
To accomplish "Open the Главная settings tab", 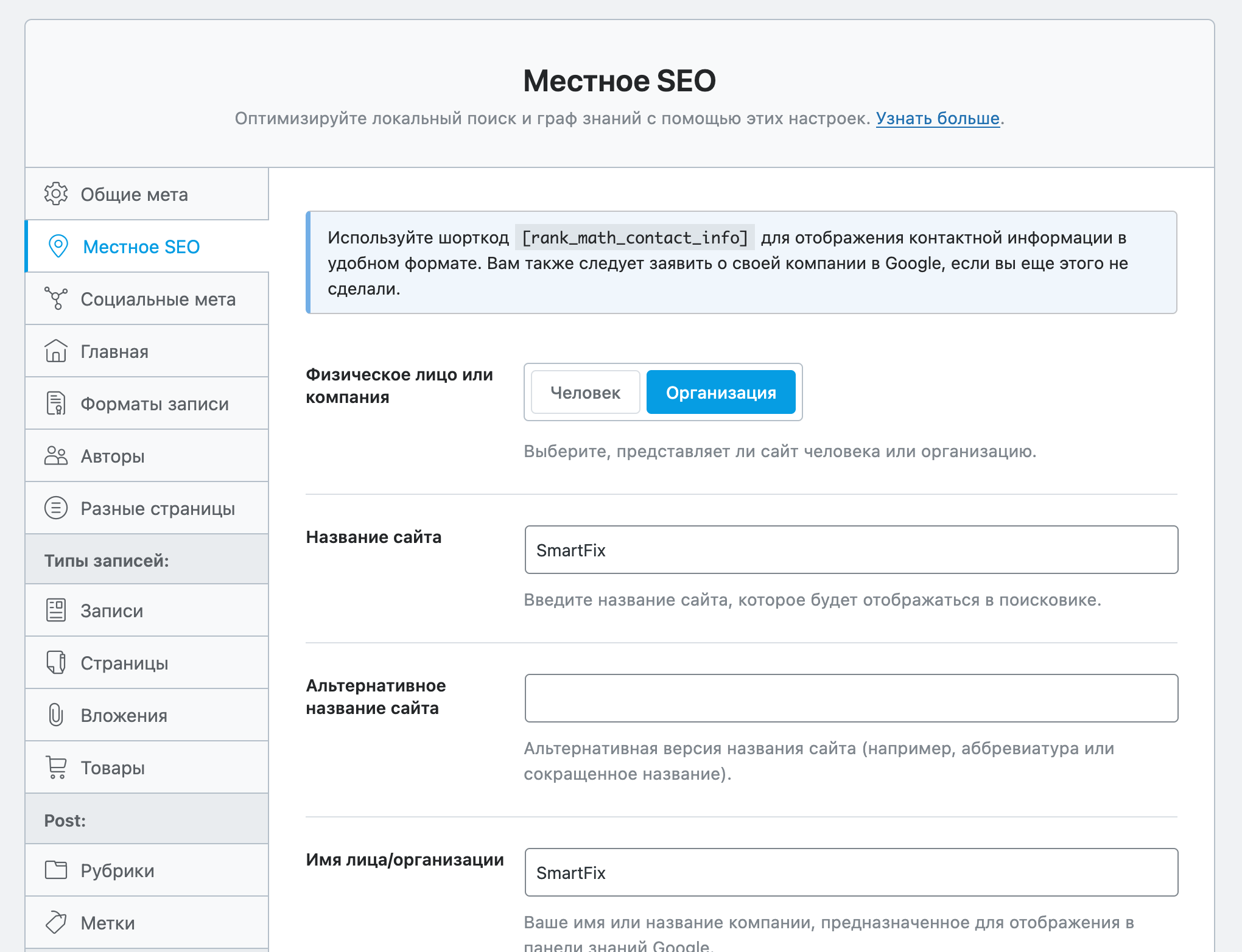I will (x=147, y=351).
